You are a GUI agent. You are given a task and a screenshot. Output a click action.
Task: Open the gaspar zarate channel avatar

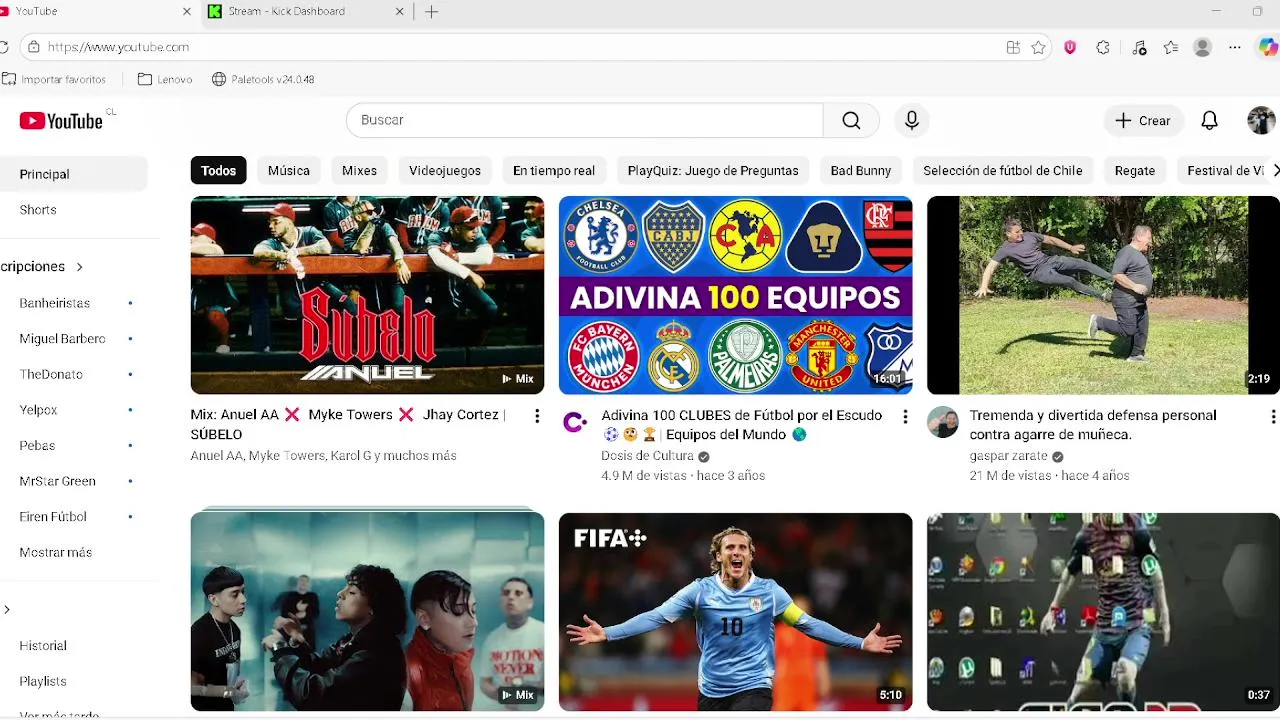[943, 422]
